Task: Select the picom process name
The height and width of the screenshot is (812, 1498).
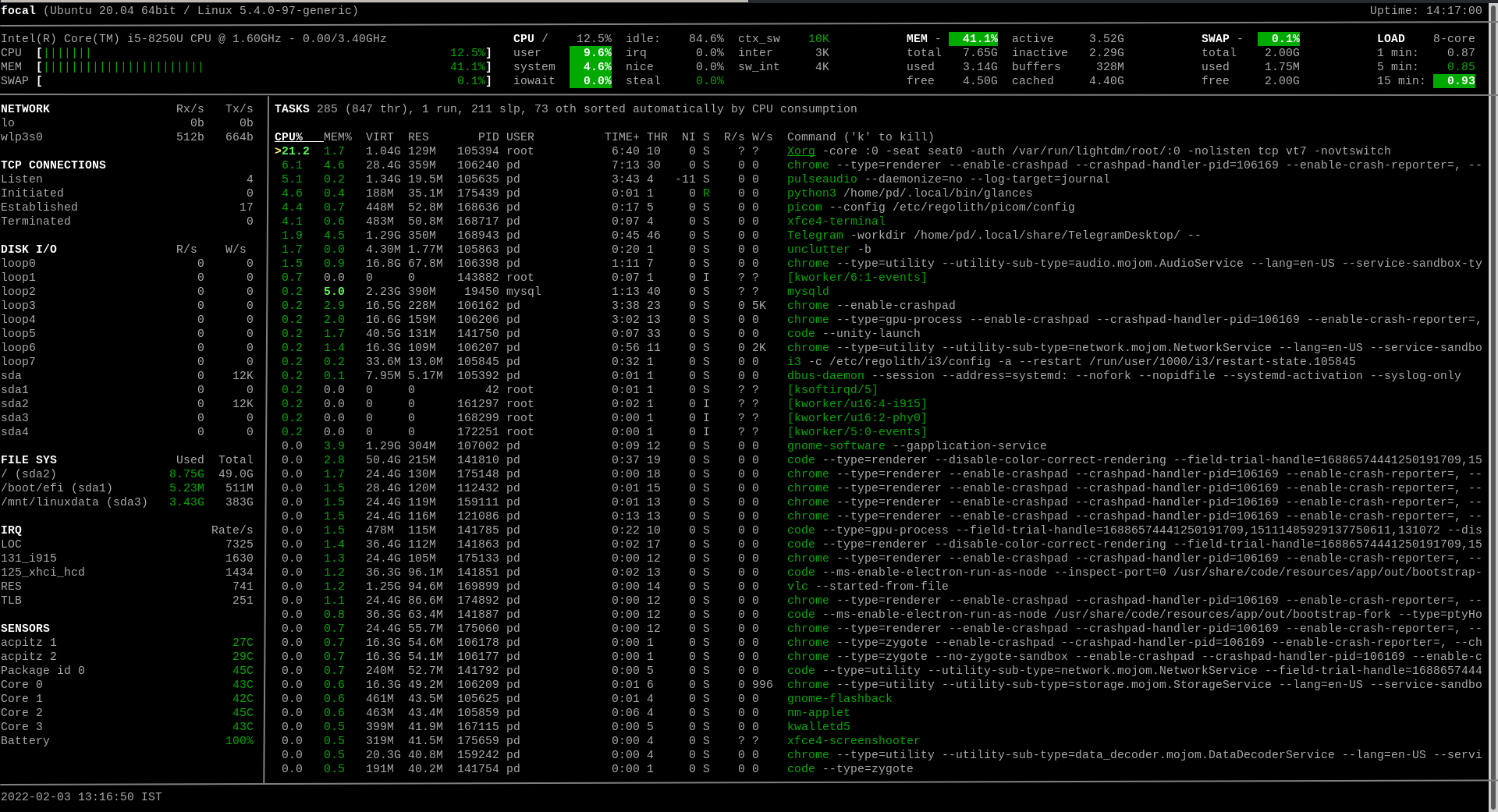Action: click(x=804, y=207)
